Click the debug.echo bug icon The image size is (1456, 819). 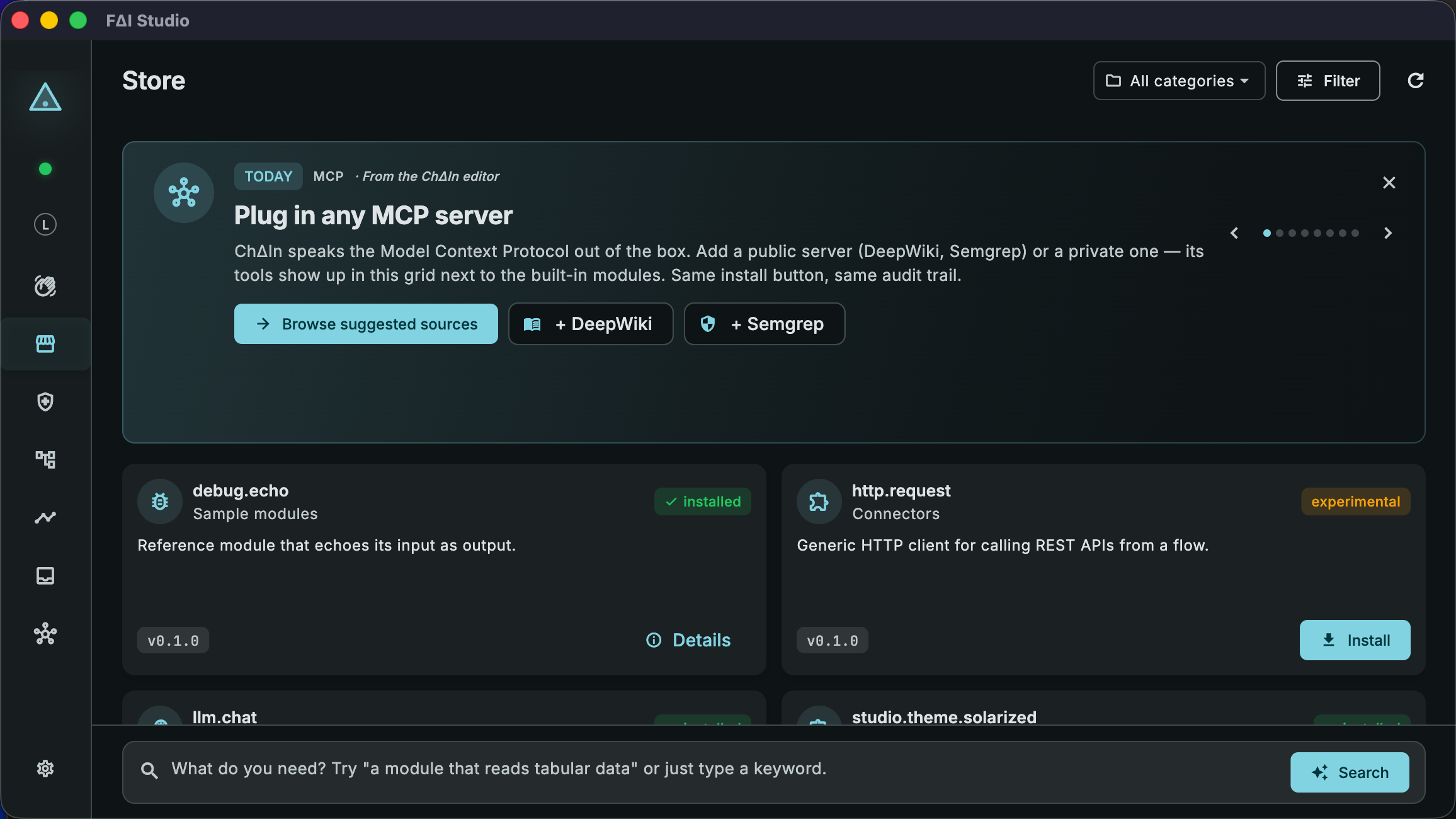click(x=160, y=501)
